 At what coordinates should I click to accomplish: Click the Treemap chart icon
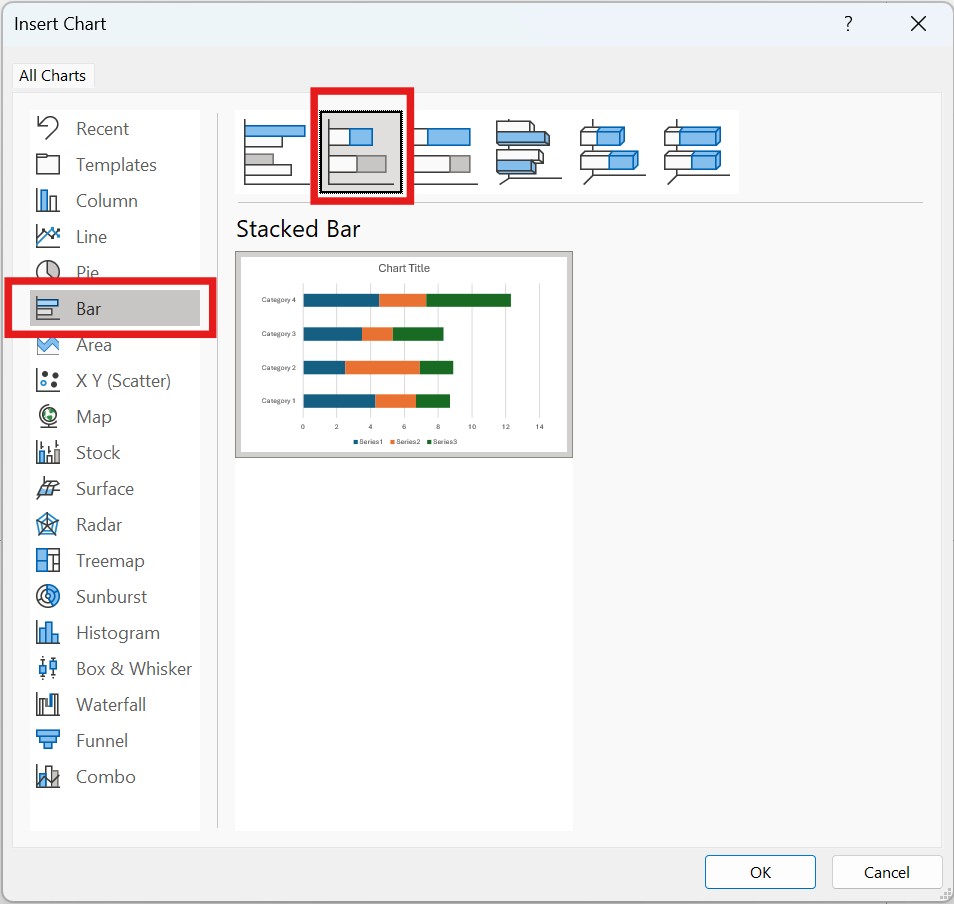click(47, 560)
